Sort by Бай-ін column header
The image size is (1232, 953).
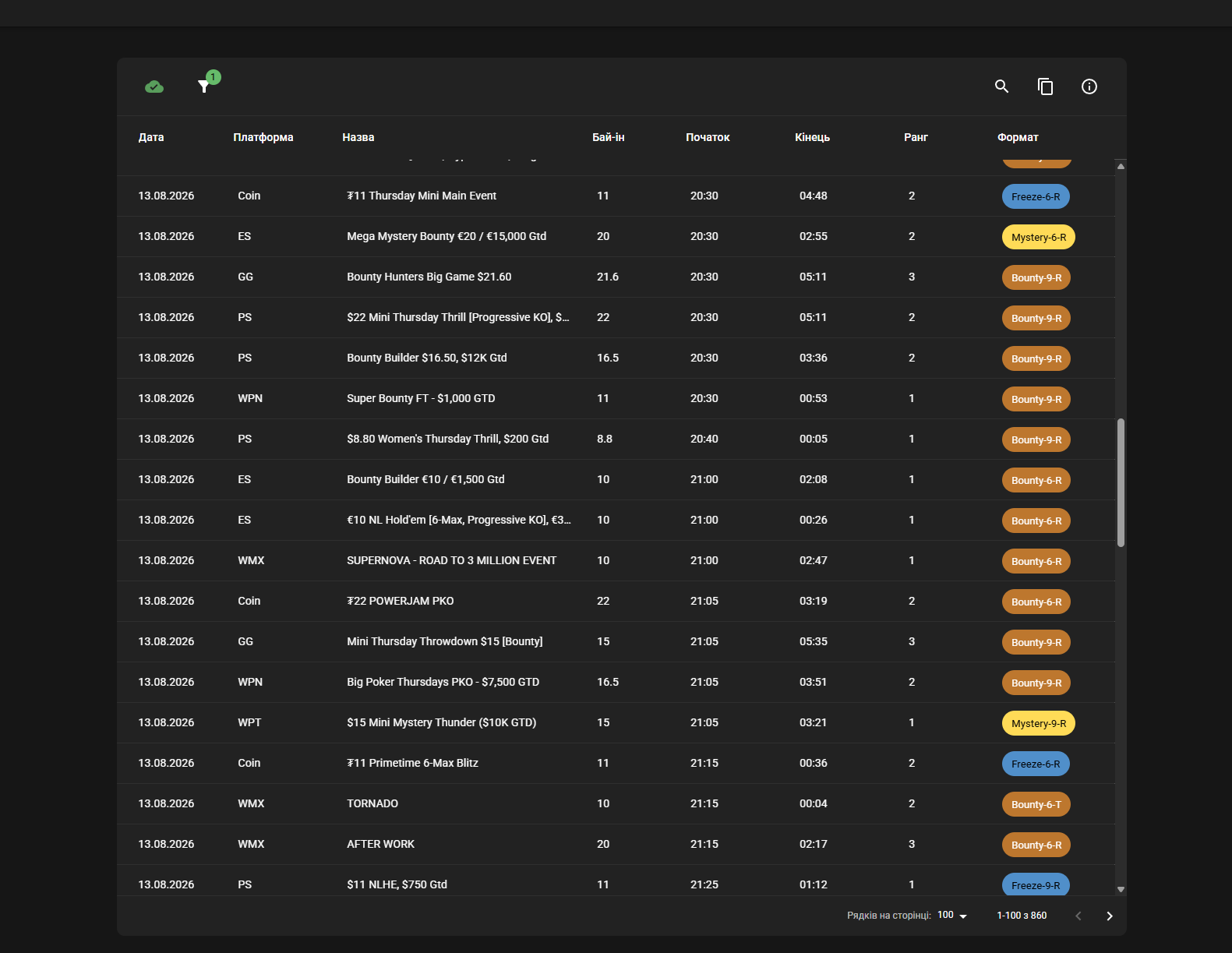tap(608, 137)
